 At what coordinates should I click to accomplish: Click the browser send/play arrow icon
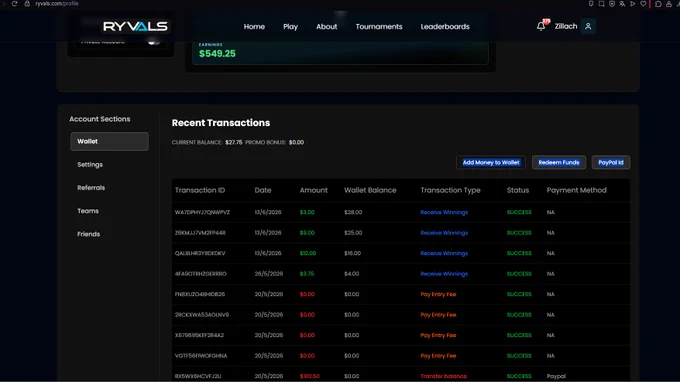point(633,3)
